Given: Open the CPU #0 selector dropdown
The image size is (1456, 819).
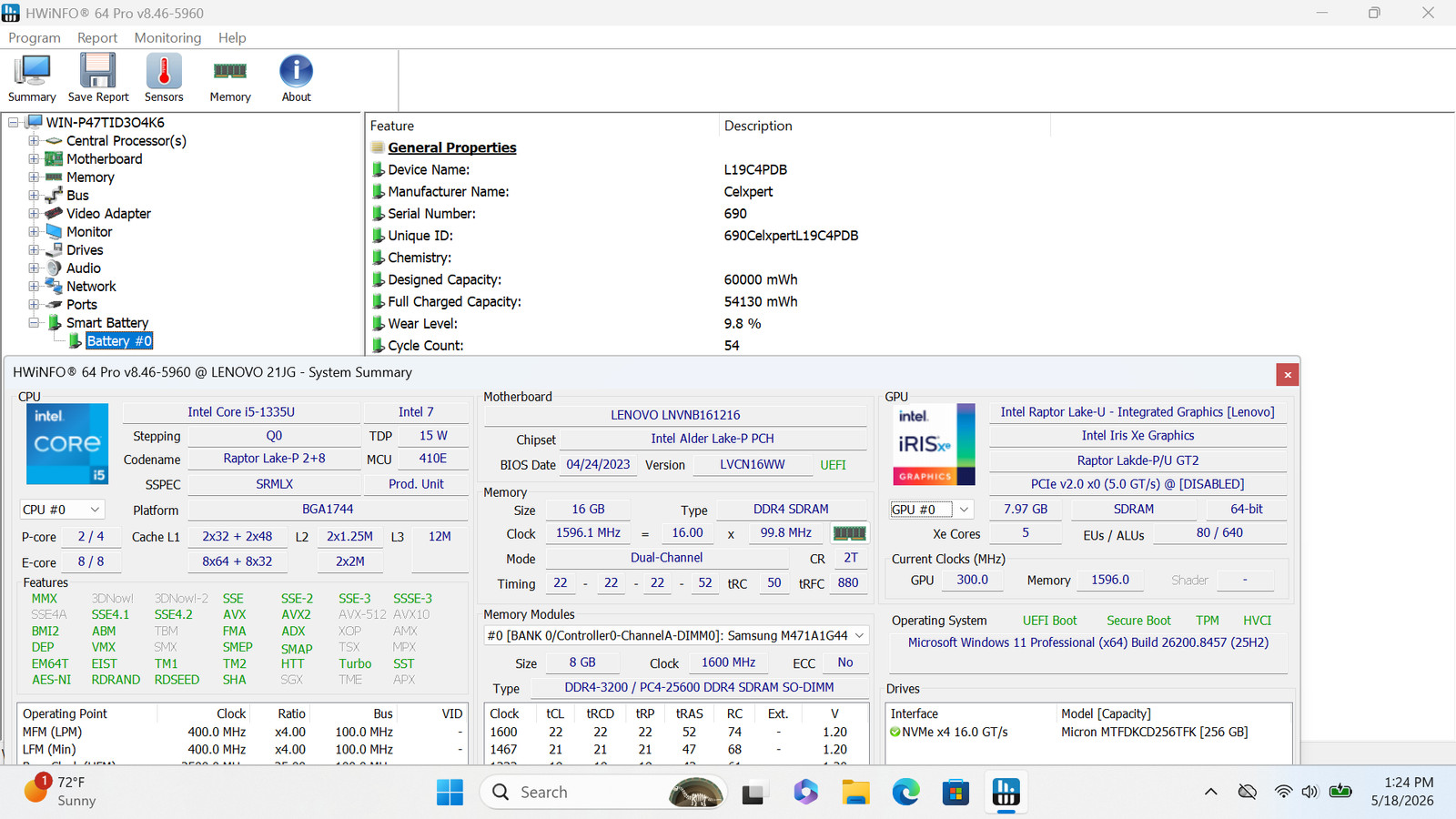Looking at the screenshot, I should [62, 510].
